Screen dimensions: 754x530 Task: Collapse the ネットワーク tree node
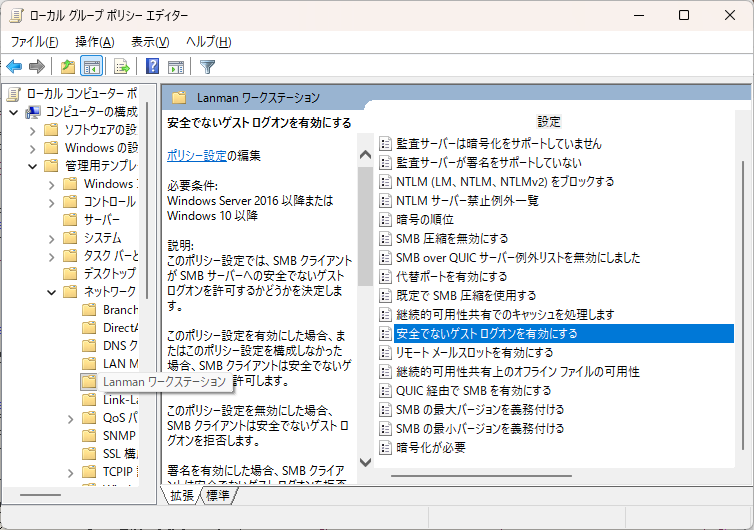pyautogui.click(x=51, y=292)
